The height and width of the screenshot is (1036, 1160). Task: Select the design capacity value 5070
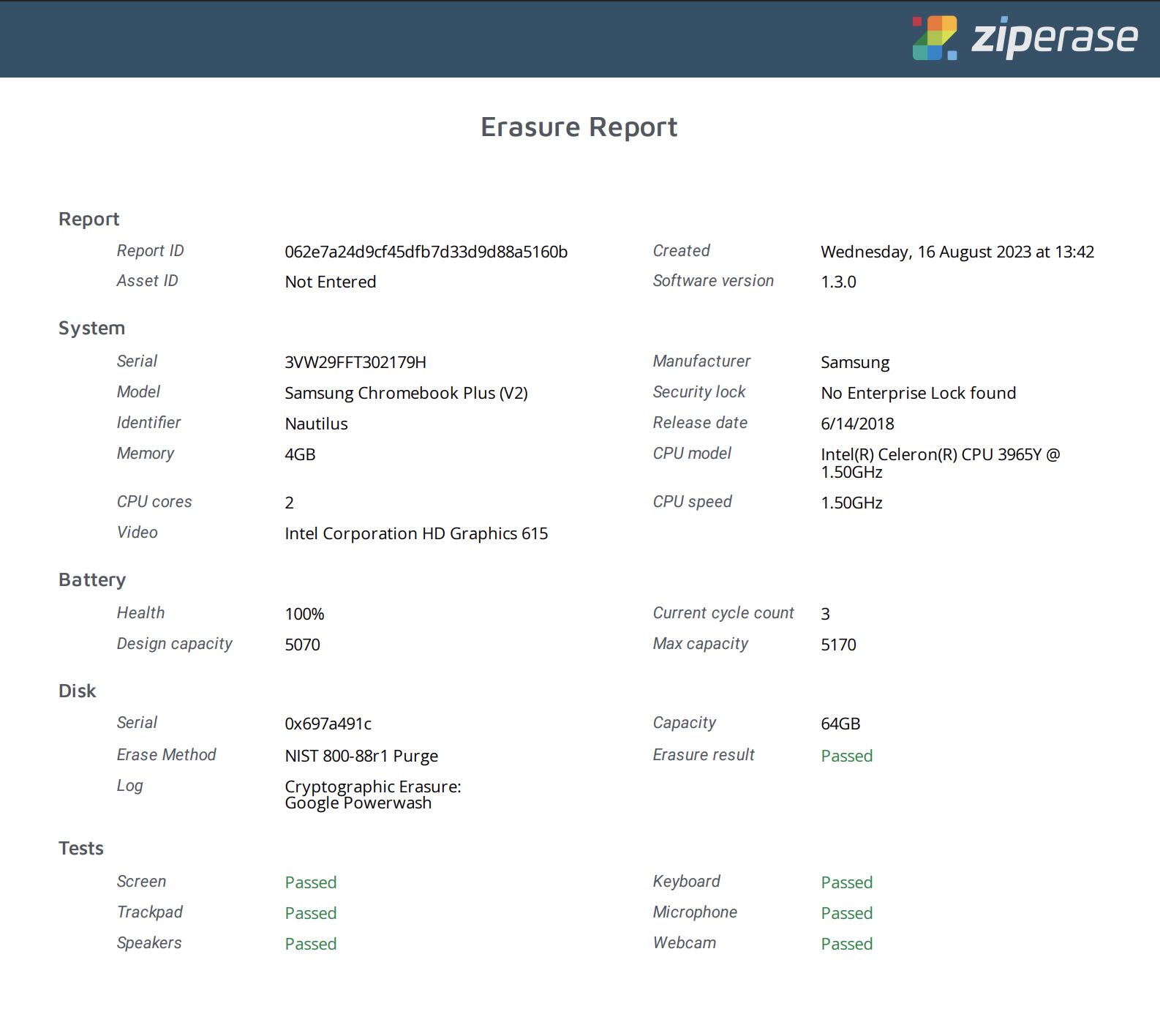[302, 645]
